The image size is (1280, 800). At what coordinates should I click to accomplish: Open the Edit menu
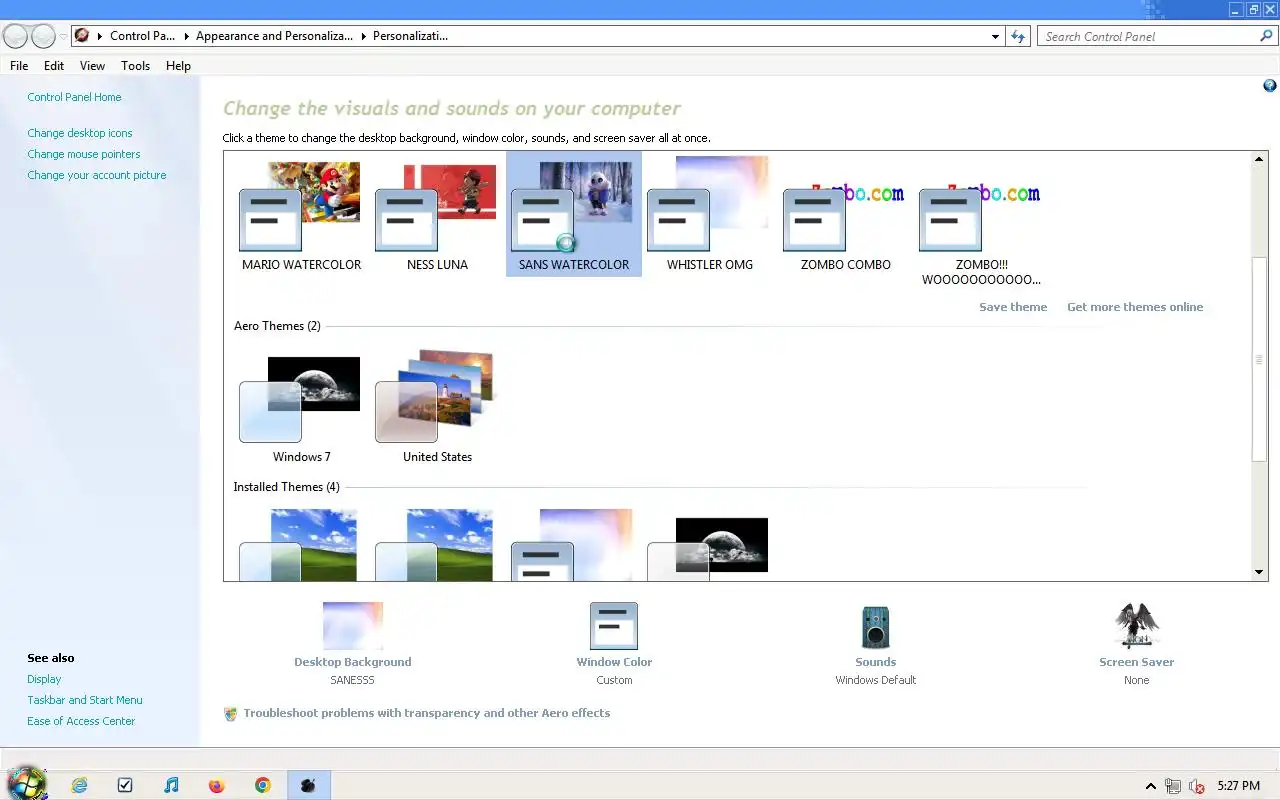tap(54, 66)
